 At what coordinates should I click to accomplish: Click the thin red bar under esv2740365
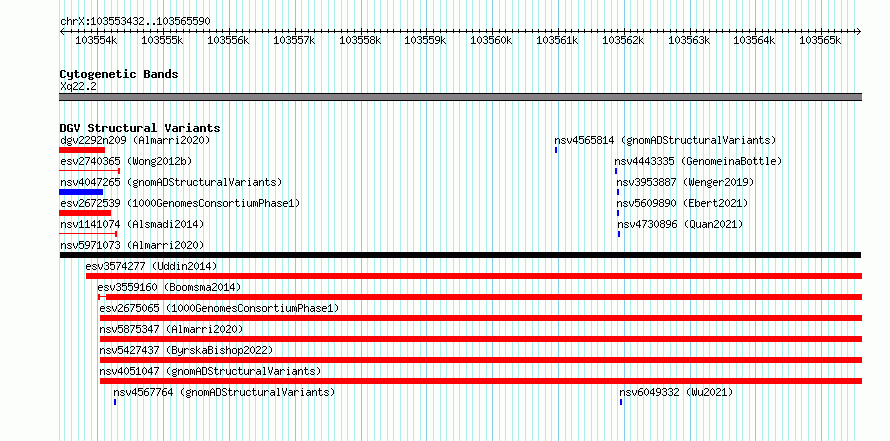pos(90,171)
